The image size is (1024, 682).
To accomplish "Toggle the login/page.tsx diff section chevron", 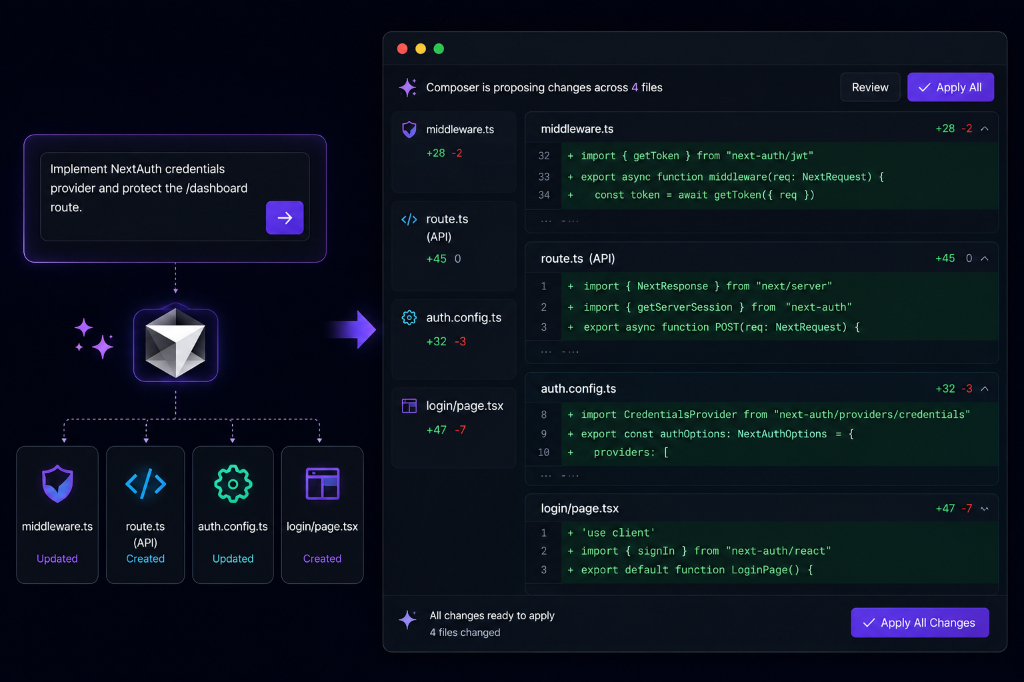I will click(984, 509).
